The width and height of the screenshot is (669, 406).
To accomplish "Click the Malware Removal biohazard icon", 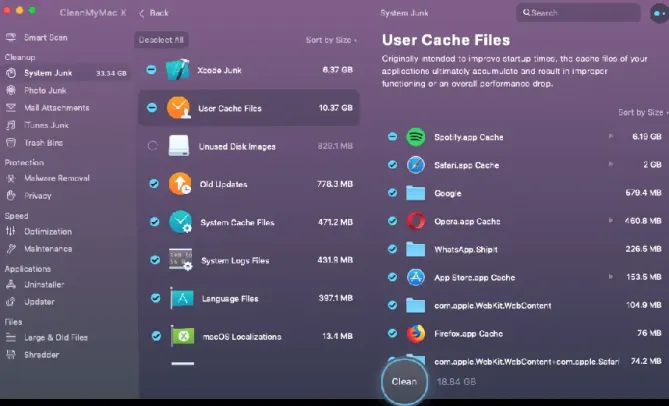I will (11, 178).
